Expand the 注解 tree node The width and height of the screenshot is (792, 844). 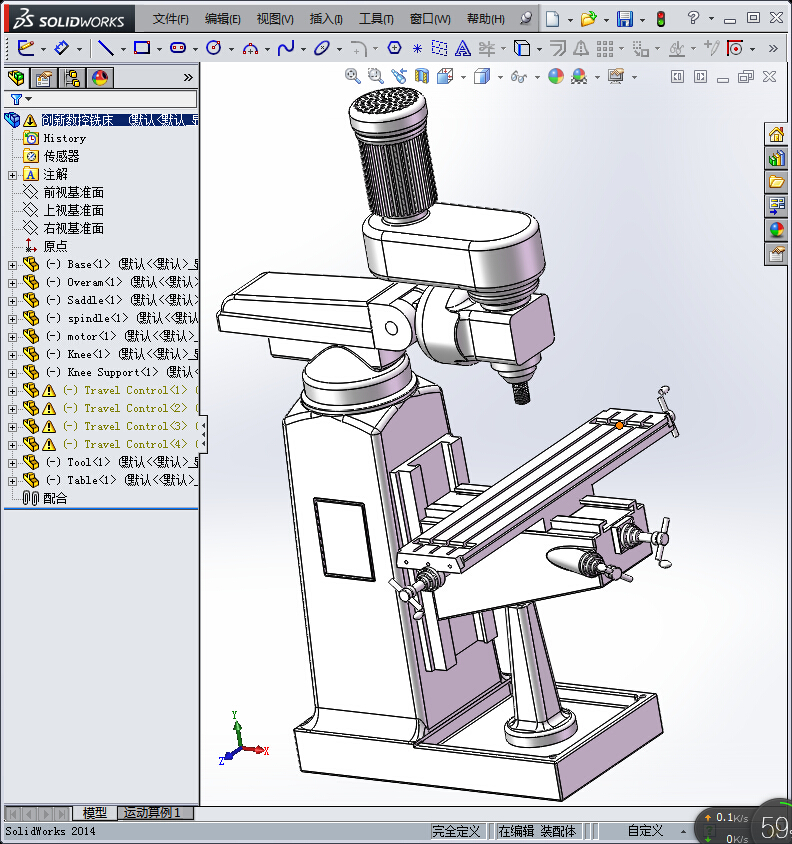coord(12,175)
